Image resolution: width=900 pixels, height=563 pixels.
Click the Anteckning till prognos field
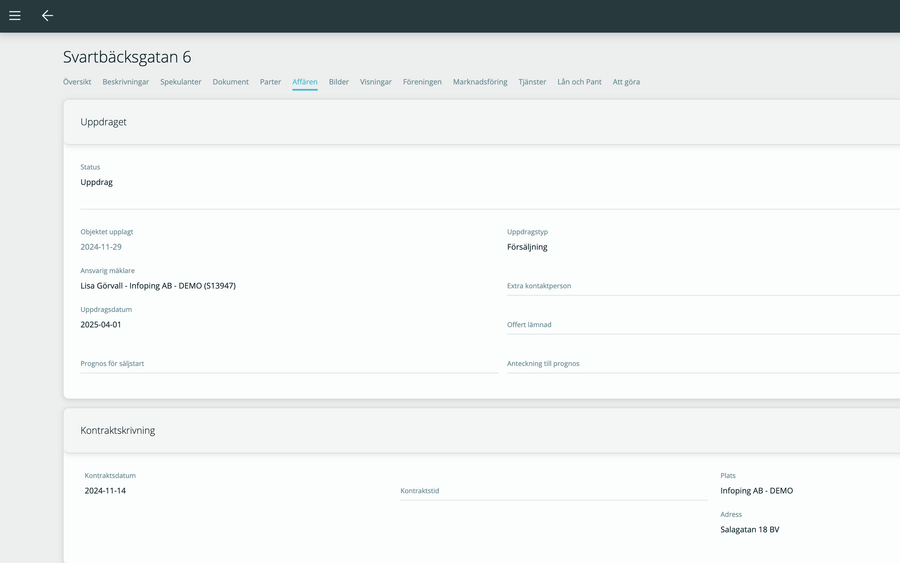703,364
